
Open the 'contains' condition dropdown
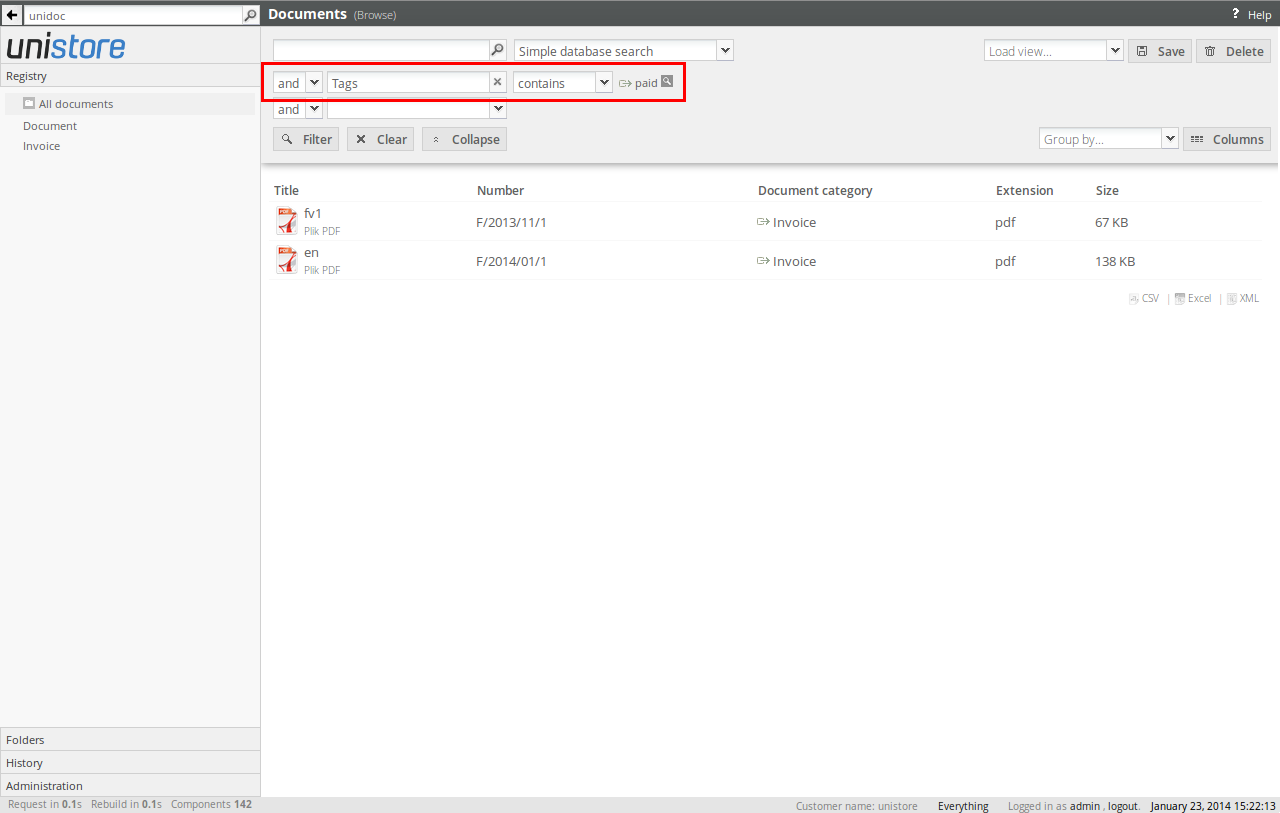coord(604,82)
